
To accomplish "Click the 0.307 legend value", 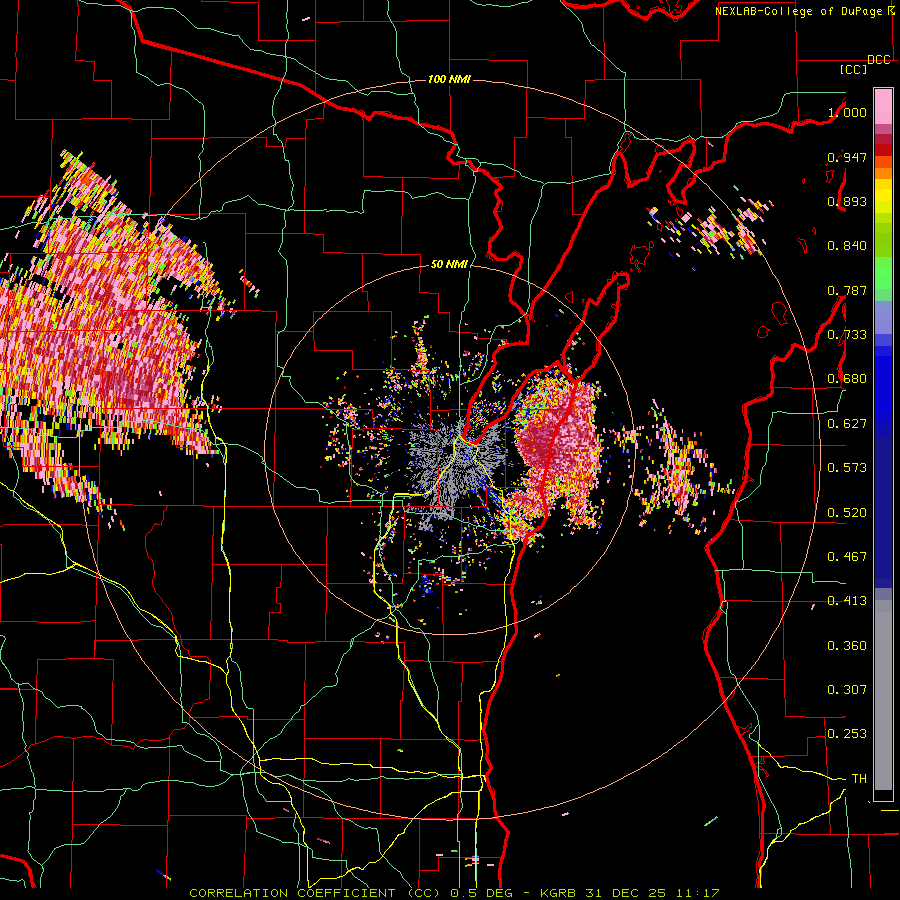I will [847, 690].
